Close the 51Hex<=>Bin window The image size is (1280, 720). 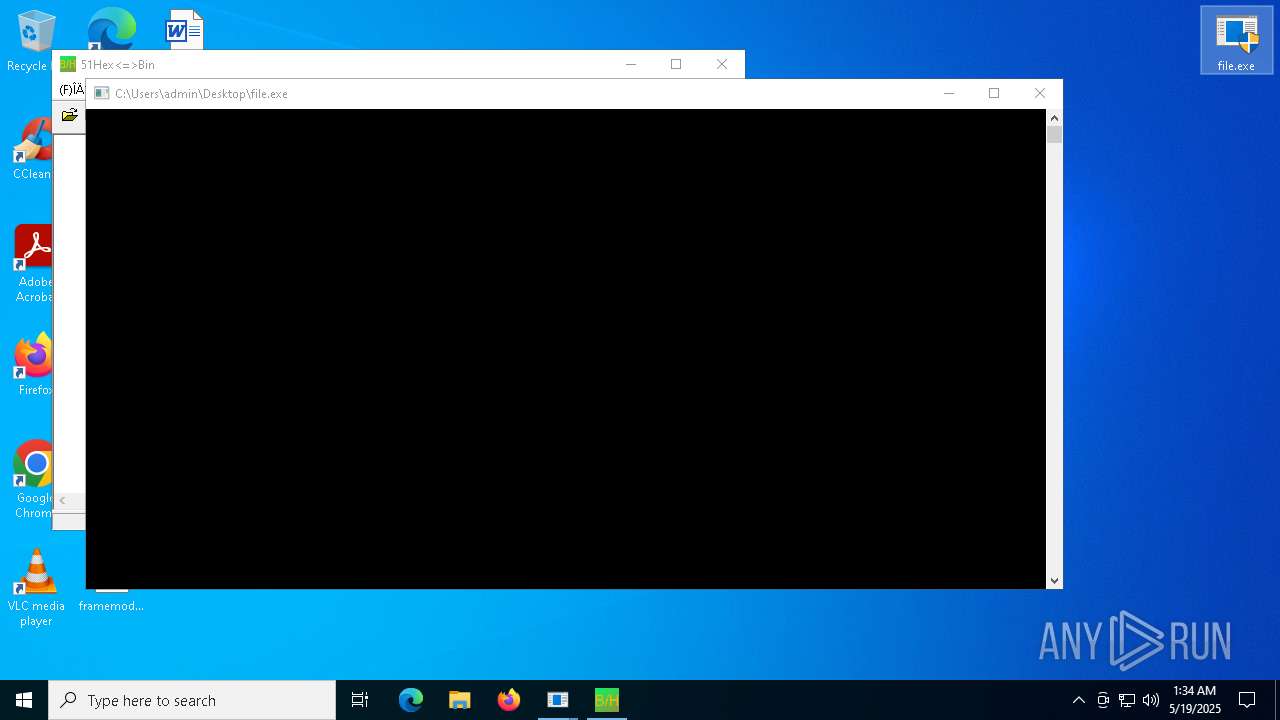[722, 64]
